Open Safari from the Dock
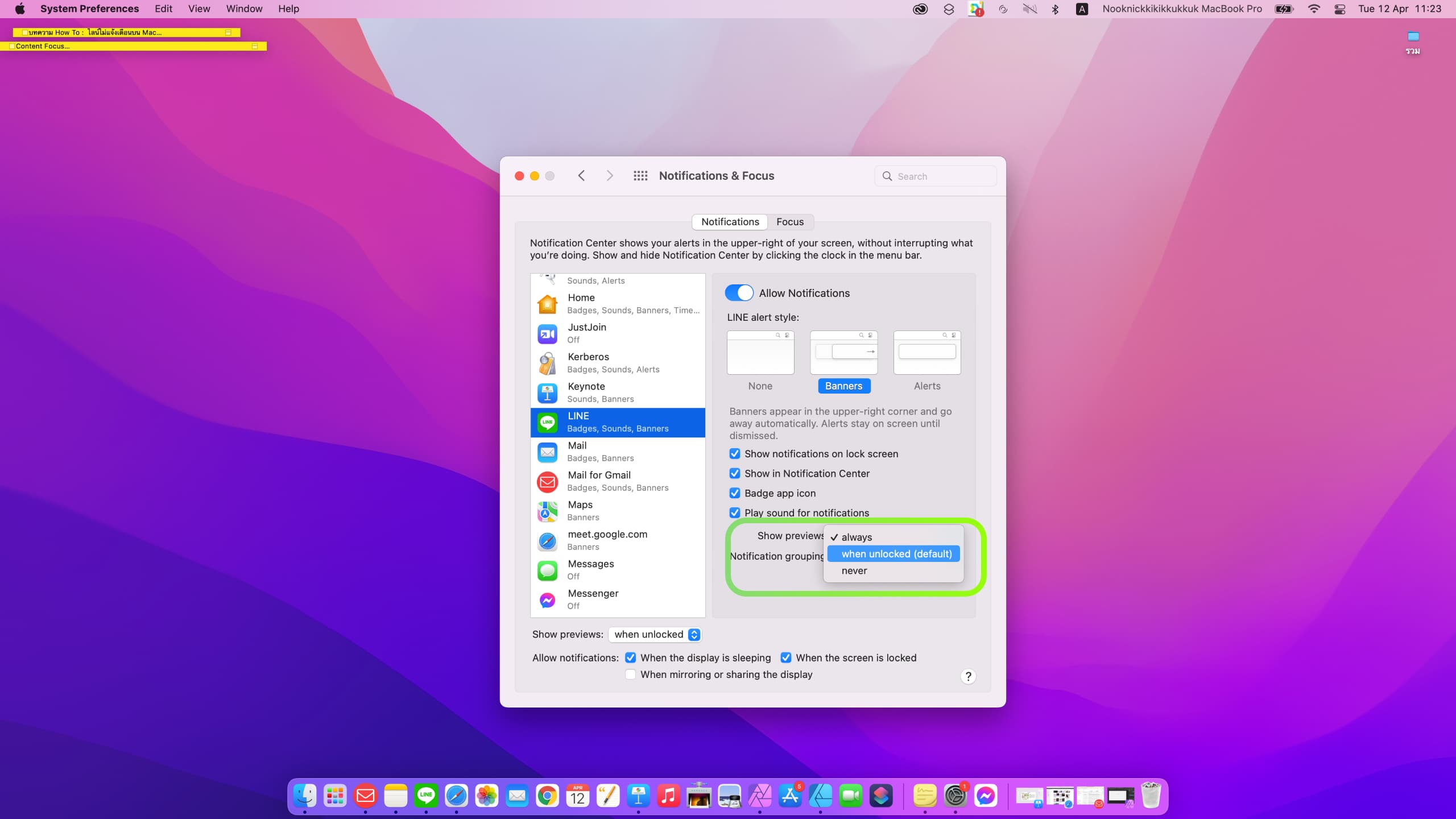Image resolution: width=1456 pixels, height=819 pixels. point(456,796)
